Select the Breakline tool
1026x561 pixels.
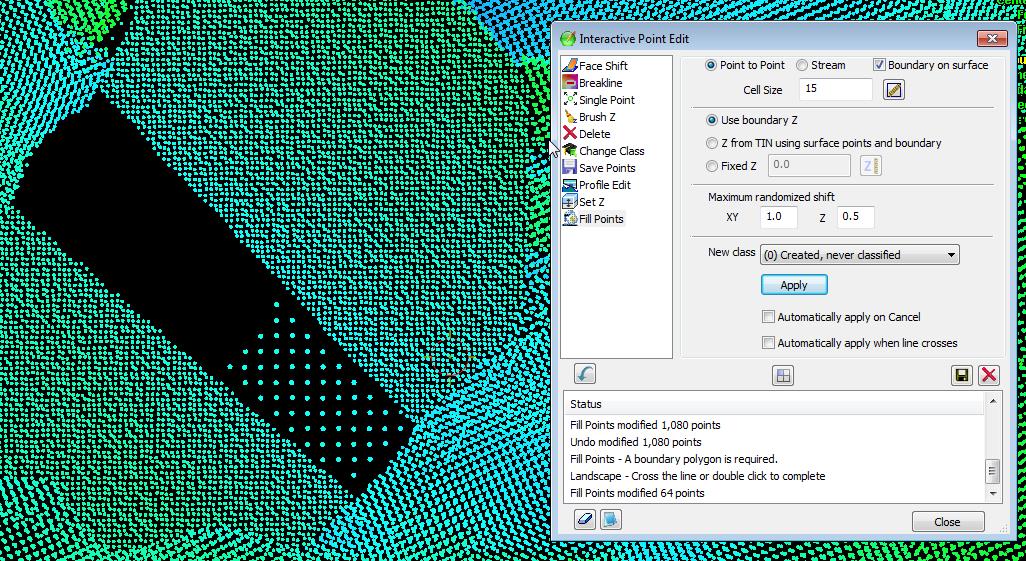592,83
